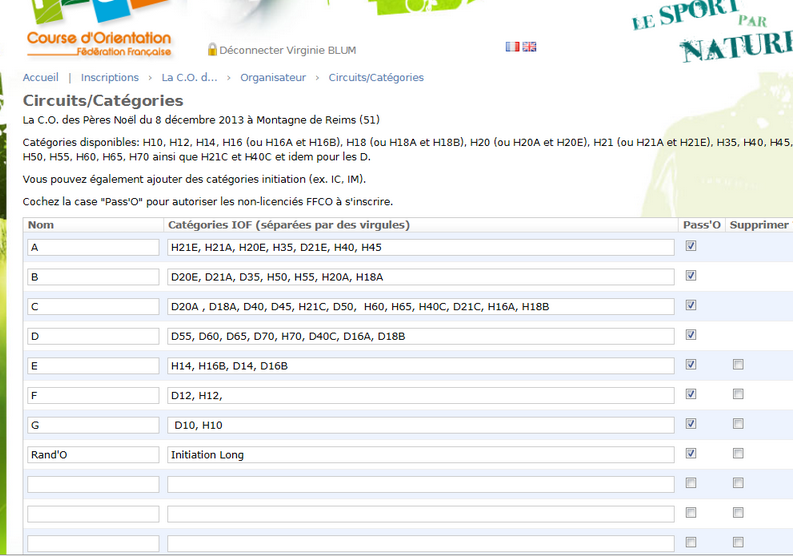Open the Organisateur breadcrumb link
Screen dimensions: 793x556
(x=273, y=77)
